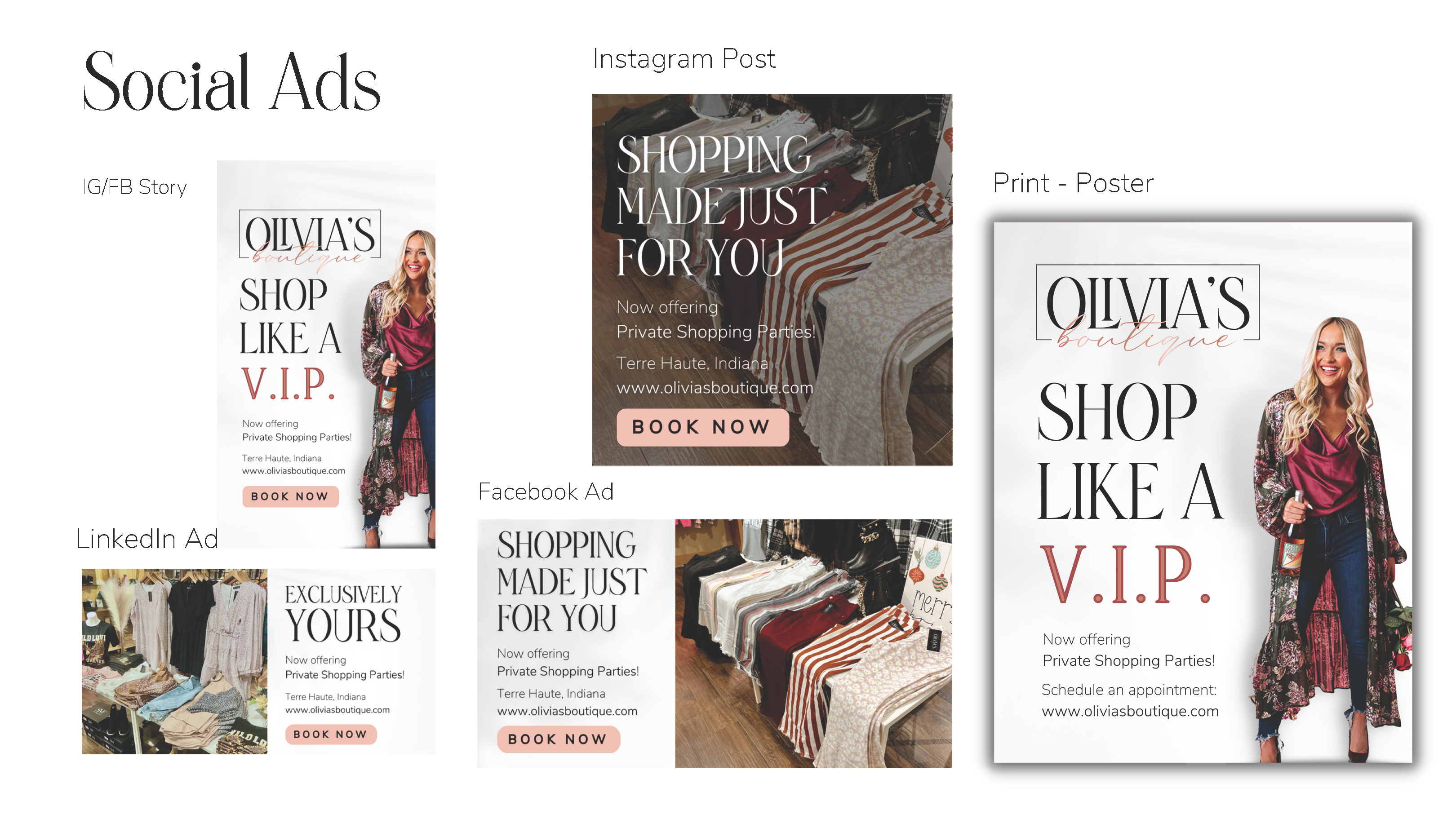Select the "Social Ads" page title
This screenshot has width=1456, height=819.
click(232, 82)
